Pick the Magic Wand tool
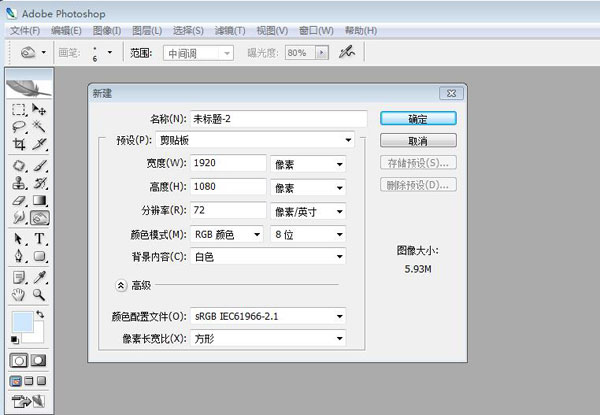The width and height of the screenshot is (600, 415). tap(40, 127)
